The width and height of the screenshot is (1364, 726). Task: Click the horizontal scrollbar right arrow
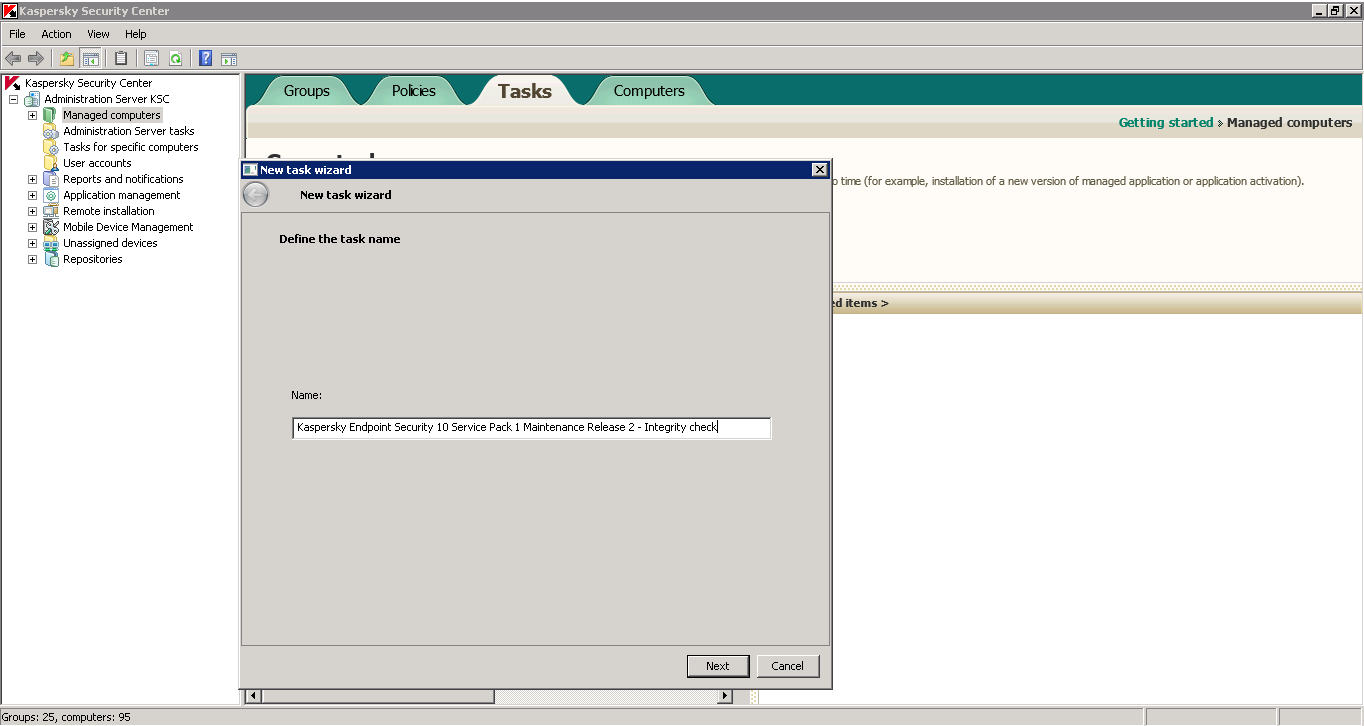(725, 696)
